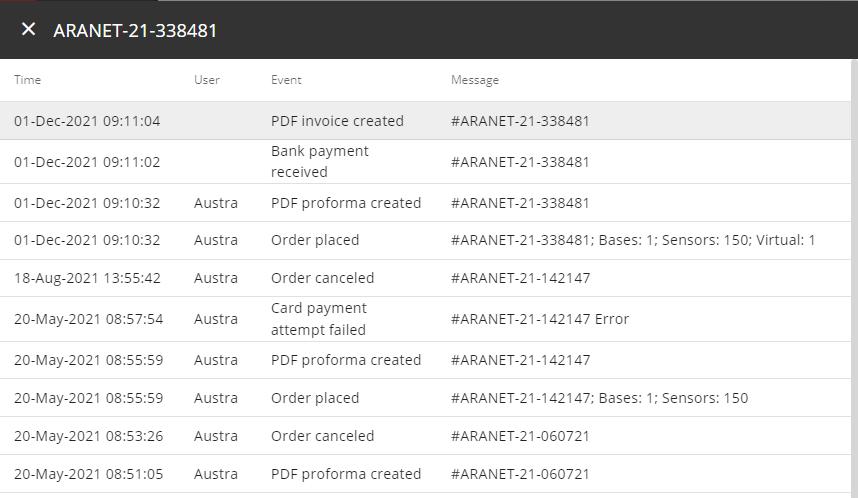Click the 01-Dec-2021 PDF proforma created entry

coord(346,203)
